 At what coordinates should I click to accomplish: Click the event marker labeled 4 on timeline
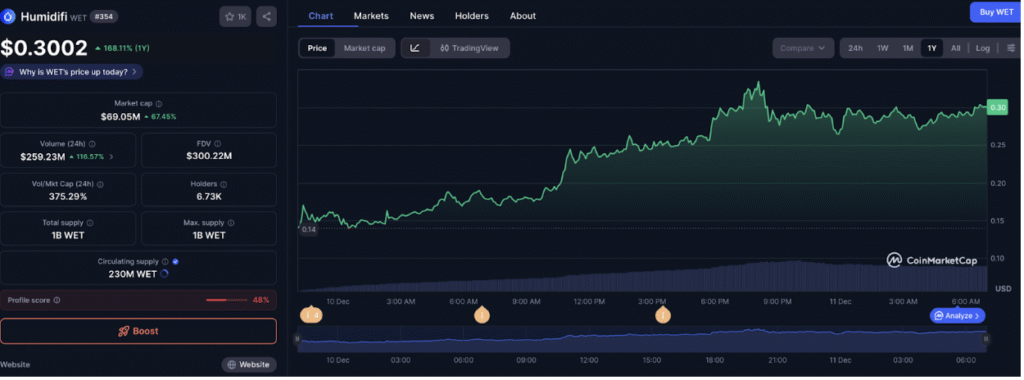point(312,315)
